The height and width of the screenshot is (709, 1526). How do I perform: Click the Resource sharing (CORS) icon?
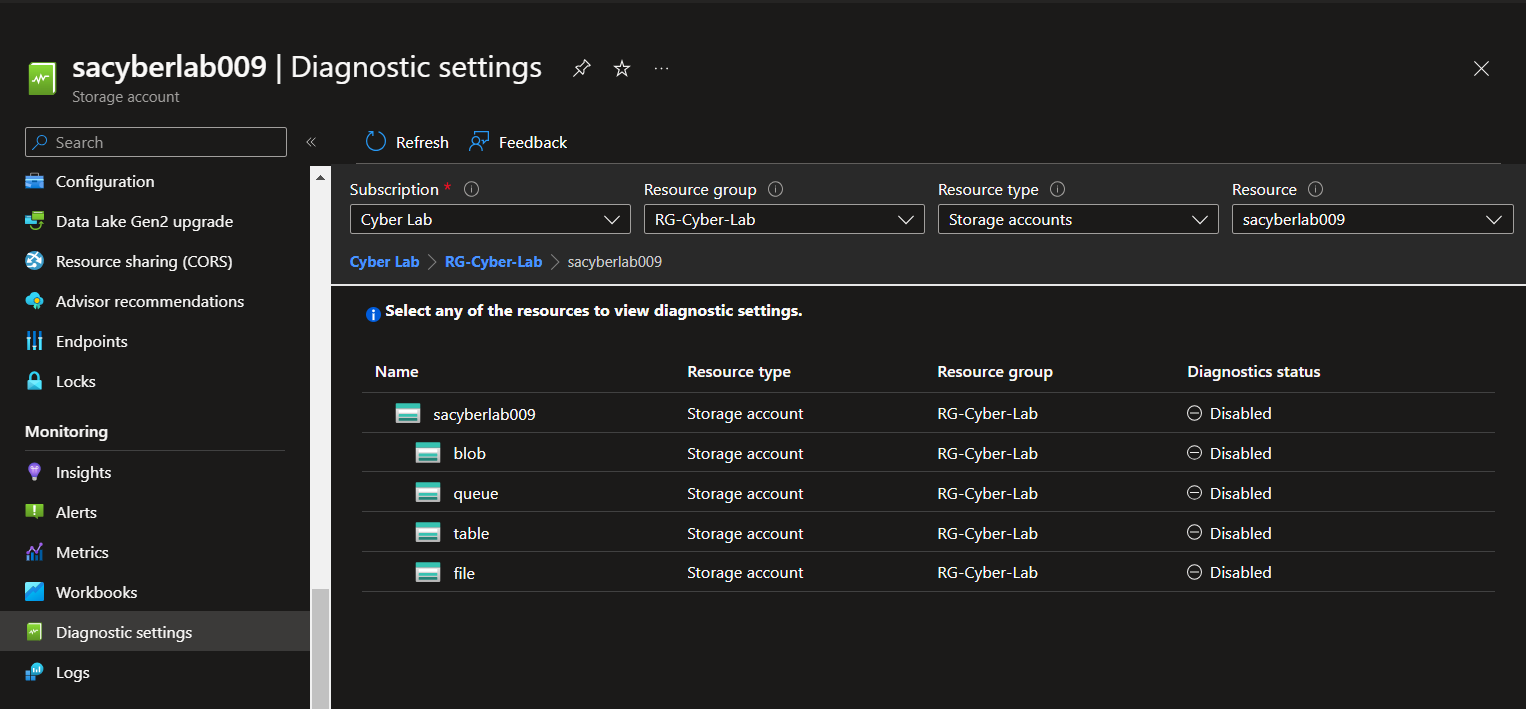coord(35,261)
